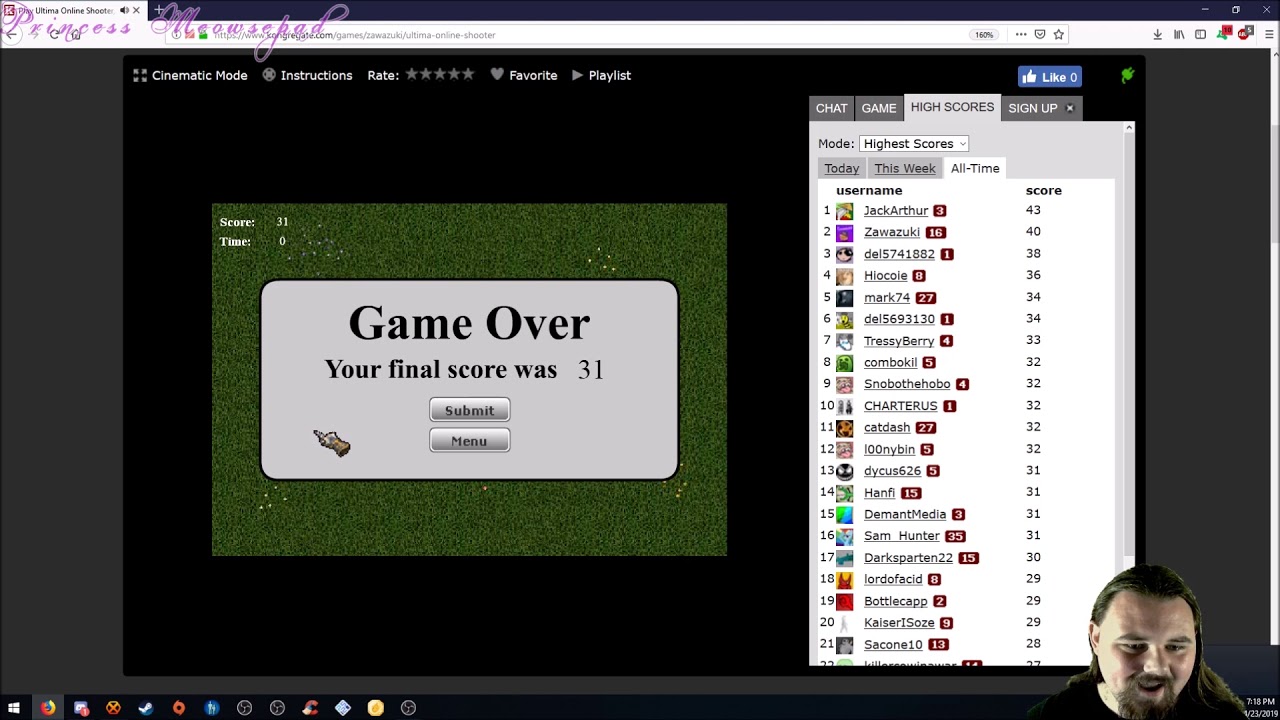Rate the game five stars
This screenshot has width=1280, height=720.
click(x=469, y=73)
